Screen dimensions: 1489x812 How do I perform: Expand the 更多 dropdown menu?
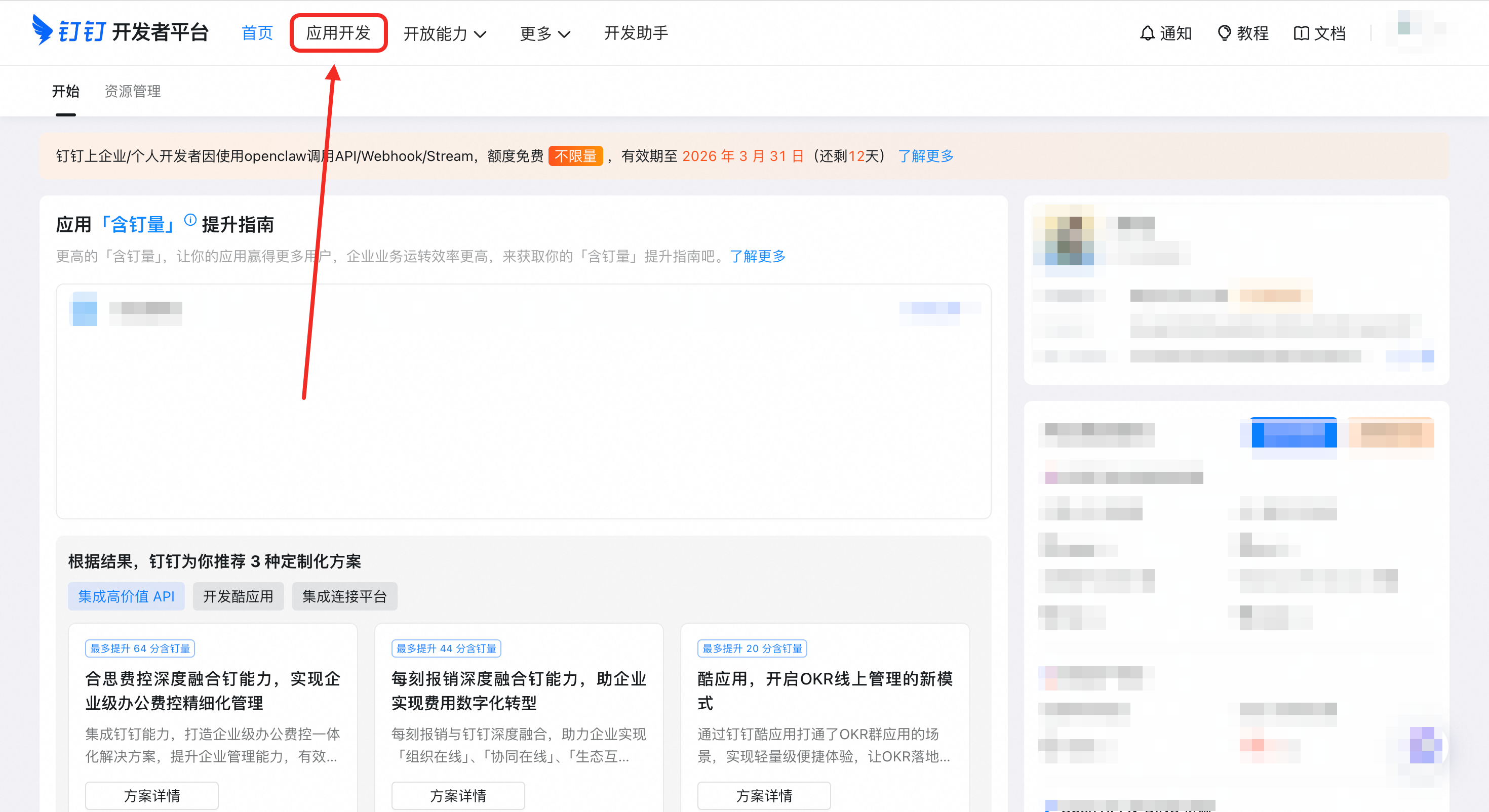click(x=545, y=33)
